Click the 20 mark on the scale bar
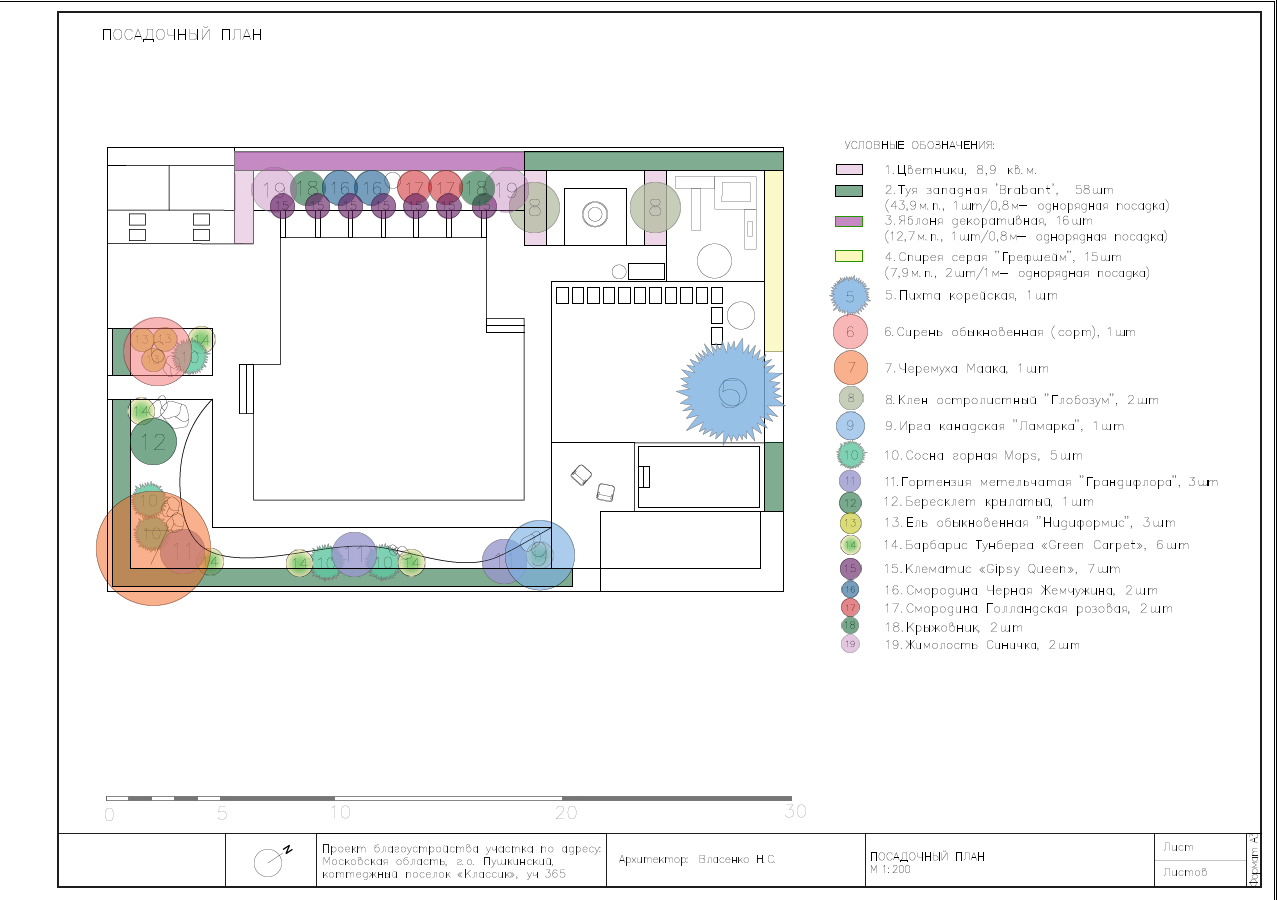This screenshot has height=900, width=1277. pyautogui.click(x=567, y=812)
